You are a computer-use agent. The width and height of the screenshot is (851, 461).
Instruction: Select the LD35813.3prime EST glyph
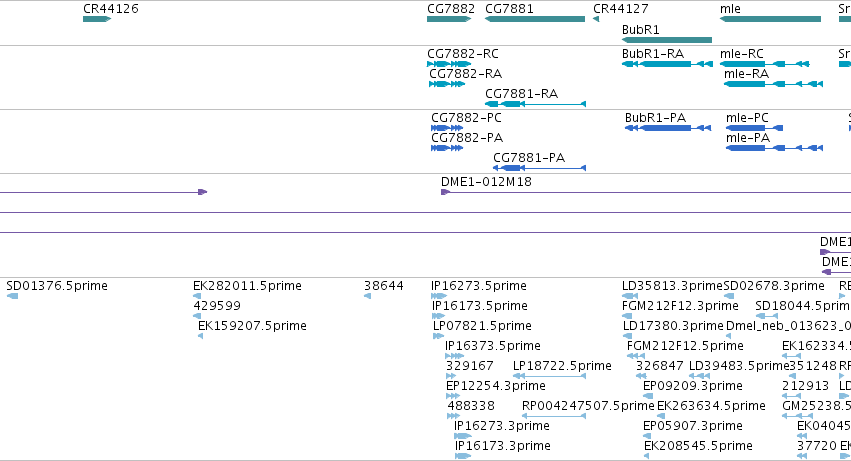[630, 296]
